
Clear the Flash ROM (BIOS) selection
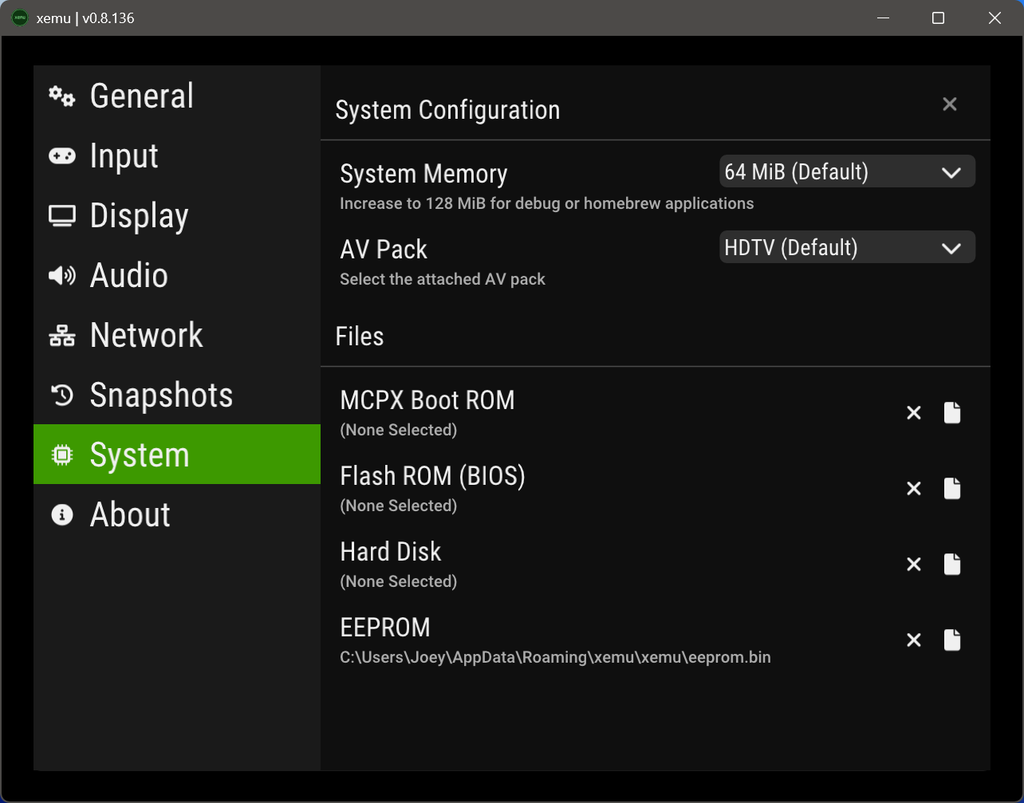click(914, 488)
